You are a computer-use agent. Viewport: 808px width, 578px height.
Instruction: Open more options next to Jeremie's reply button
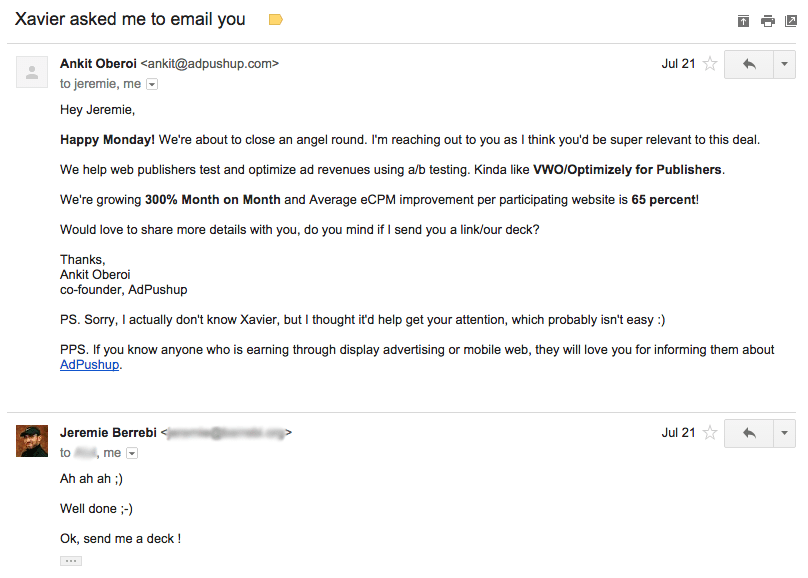coord(784,434)
